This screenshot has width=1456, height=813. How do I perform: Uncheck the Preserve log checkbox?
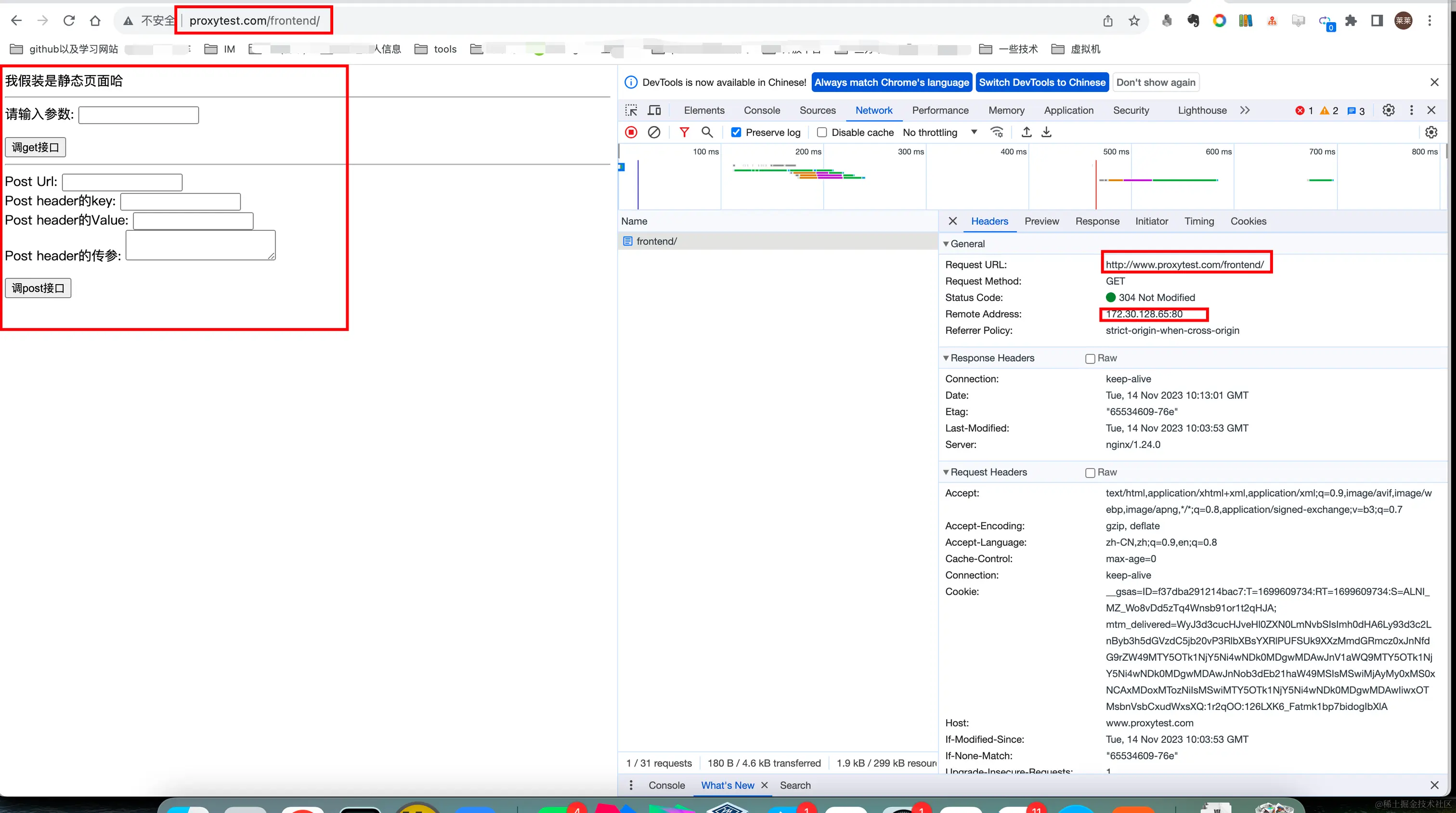click(736, 132)
